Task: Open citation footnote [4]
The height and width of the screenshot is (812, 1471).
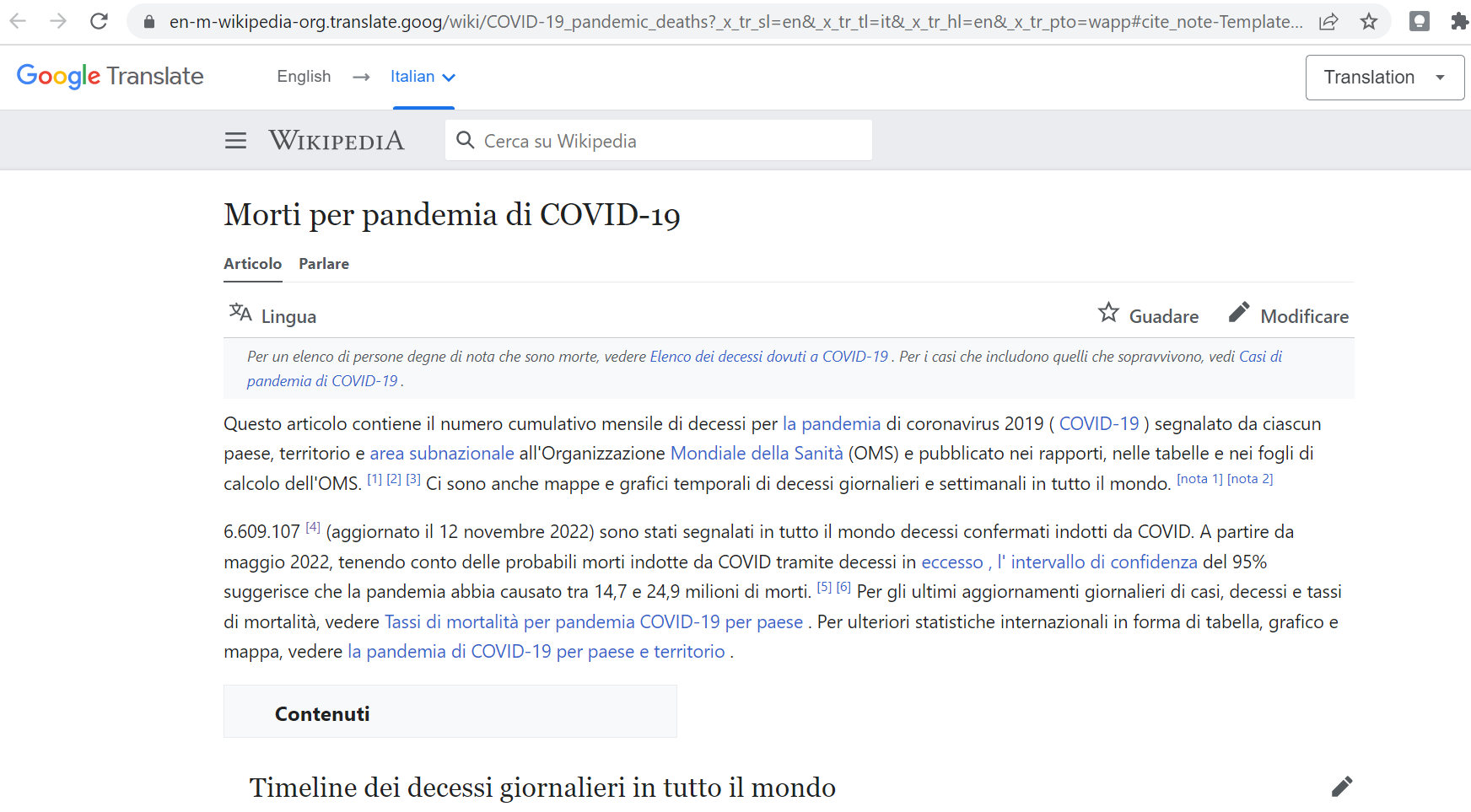Action: (312, 527)
